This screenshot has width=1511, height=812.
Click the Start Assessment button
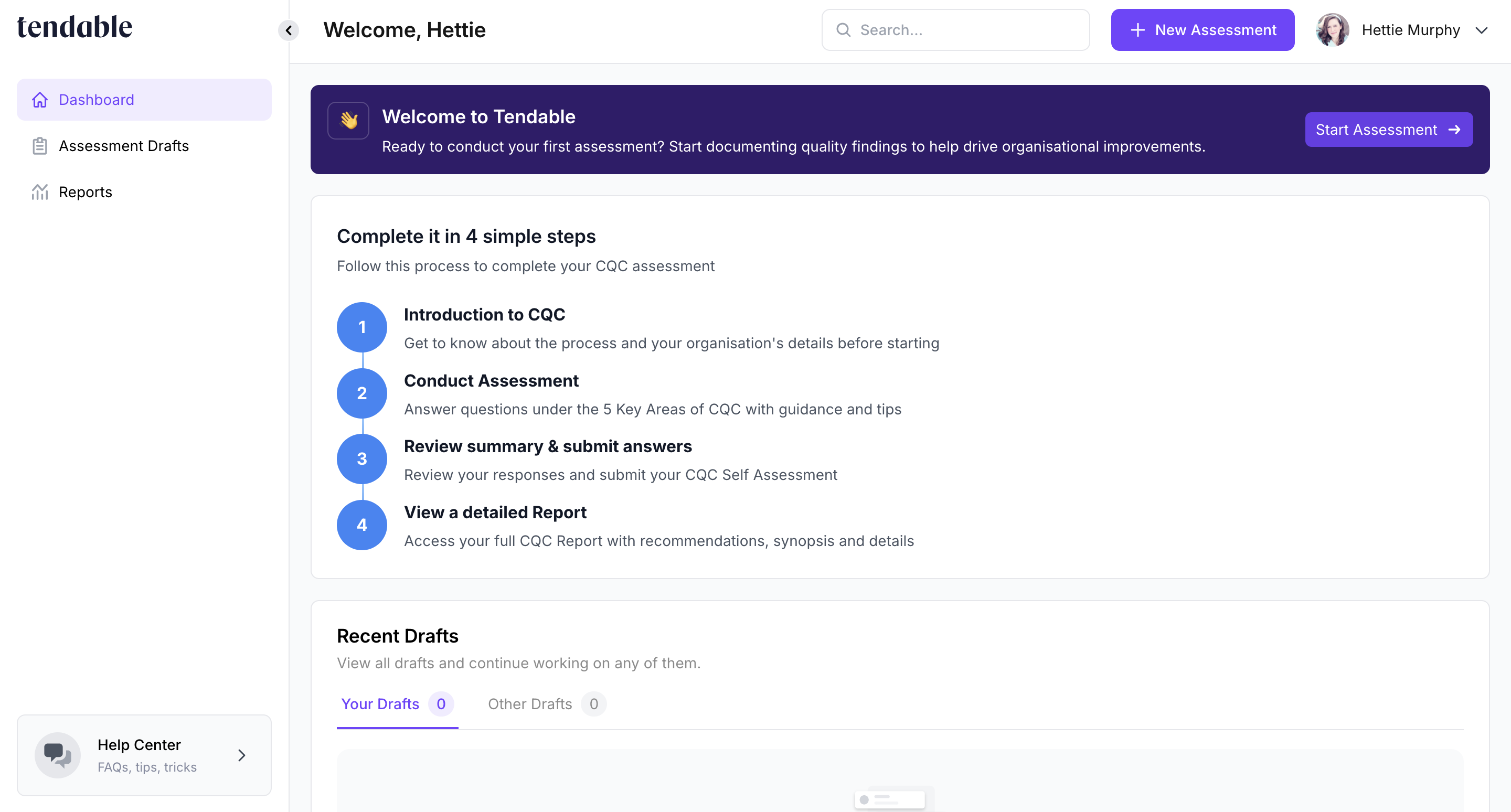[x=1388, y=130]
